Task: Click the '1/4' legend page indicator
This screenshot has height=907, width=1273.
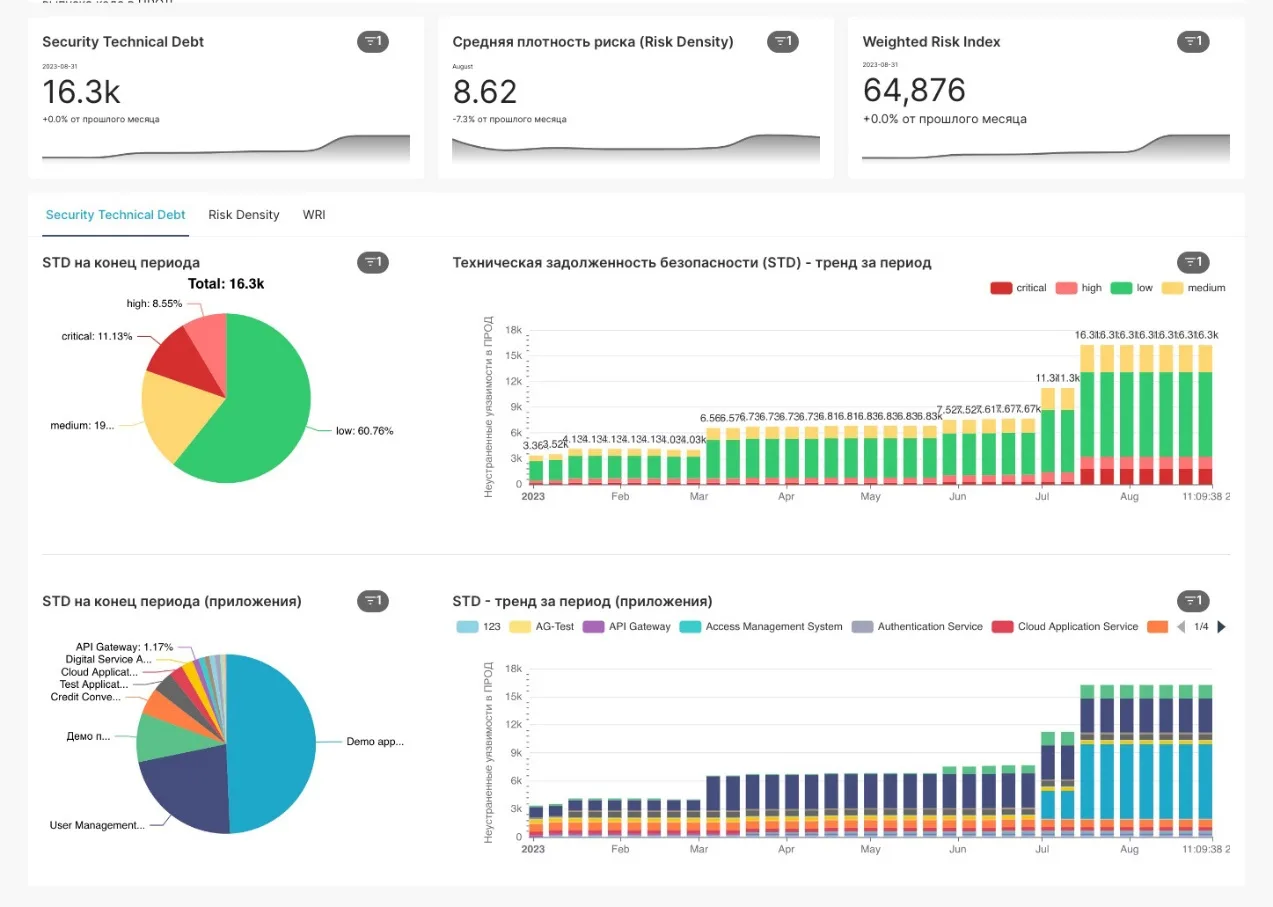Action: point(1201,627)
